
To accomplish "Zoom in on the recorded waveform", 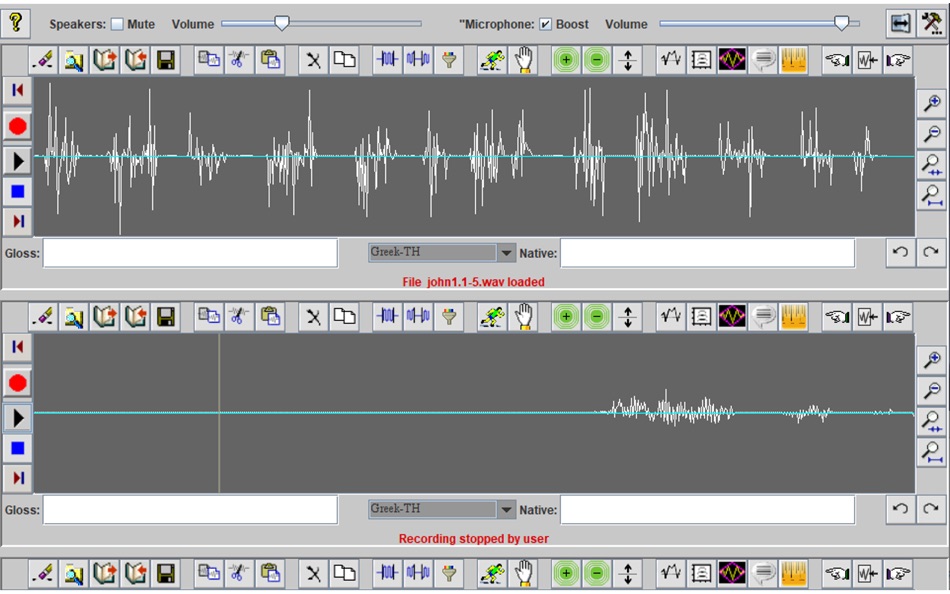I will click(931, 360).
